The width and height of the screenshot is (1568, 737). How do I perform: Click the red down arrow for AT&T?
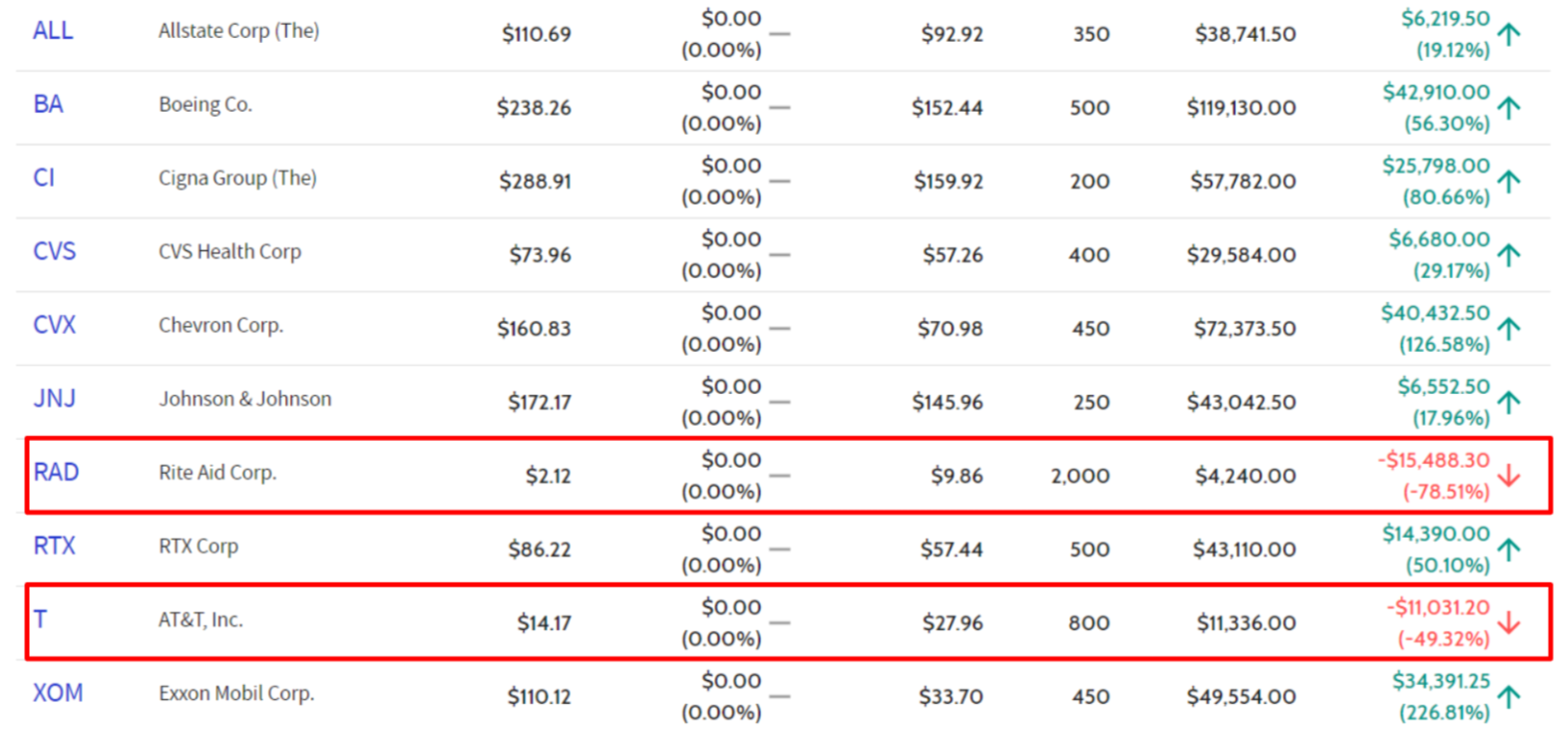(x=1509, y=623)
